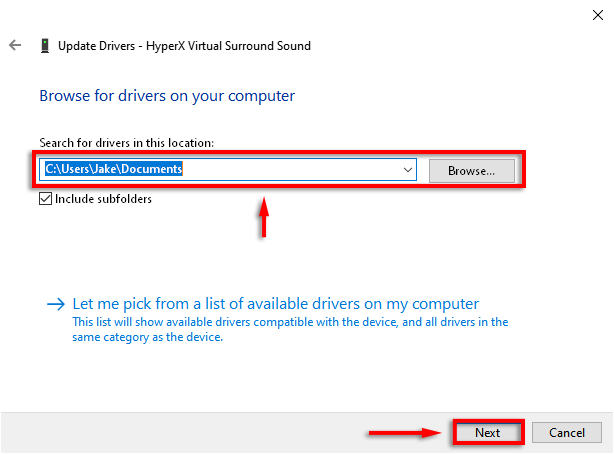Click the This list will show available drivers description
Screen dimensions: 614x454
click(290, 329)
